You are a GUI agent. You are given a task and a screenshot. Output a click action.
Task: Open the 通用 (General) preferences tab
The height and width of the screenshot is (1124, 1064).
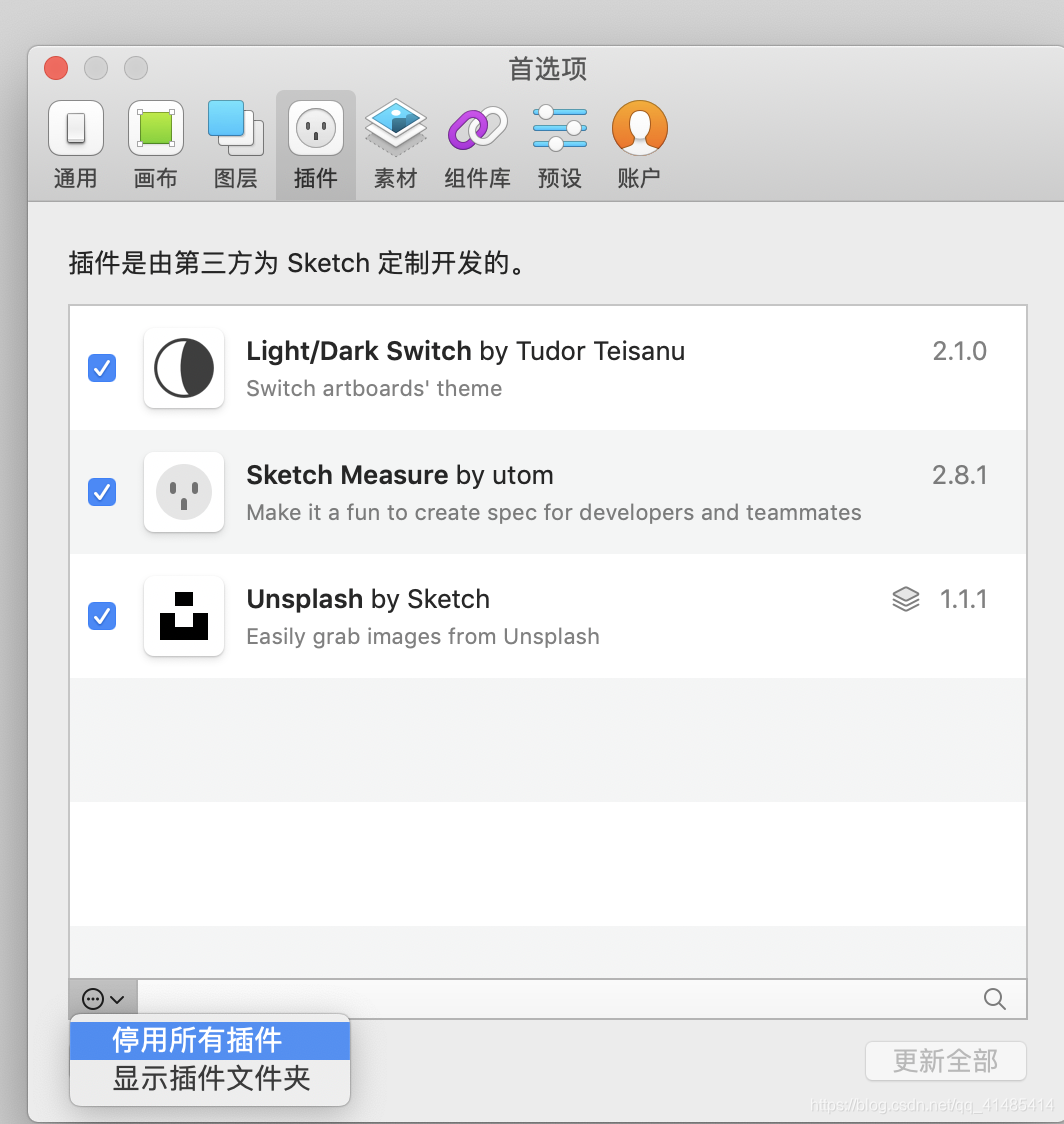point(76,146)
